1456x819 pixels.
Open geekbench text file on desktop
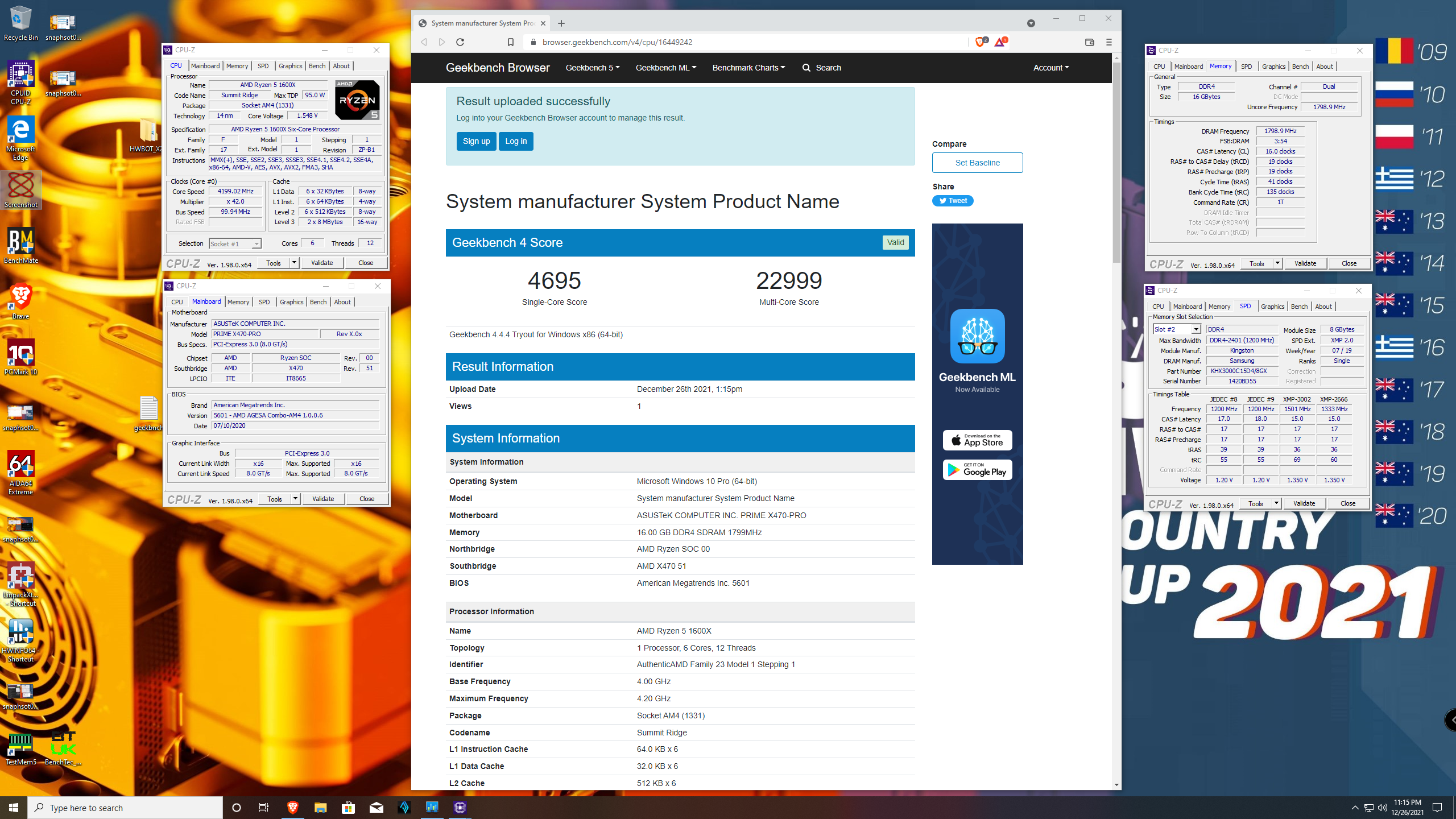click(x=148, y=413)
